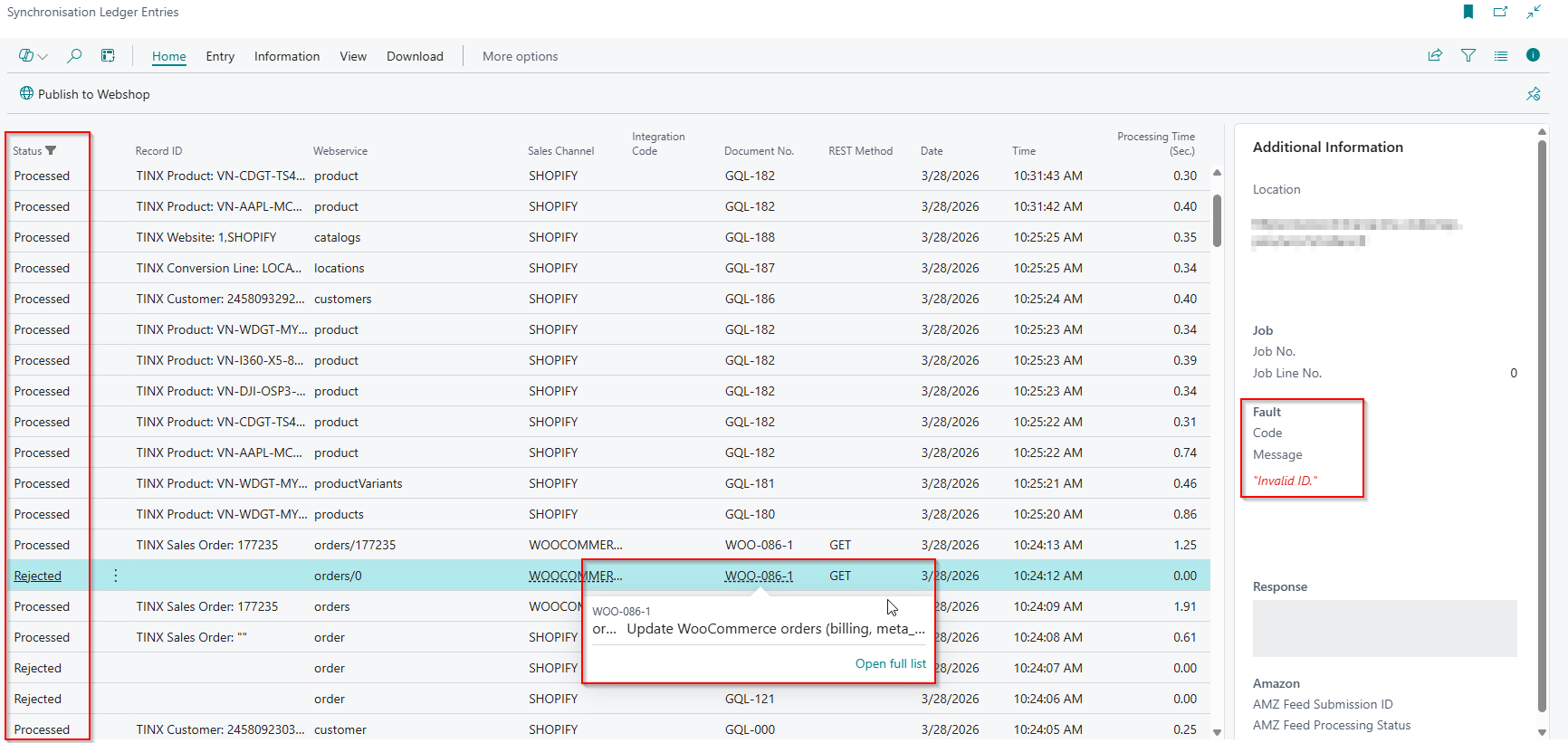Open the view layout dropdown icon
This screenshot has width=1568, height=743.
pos(33,56)
